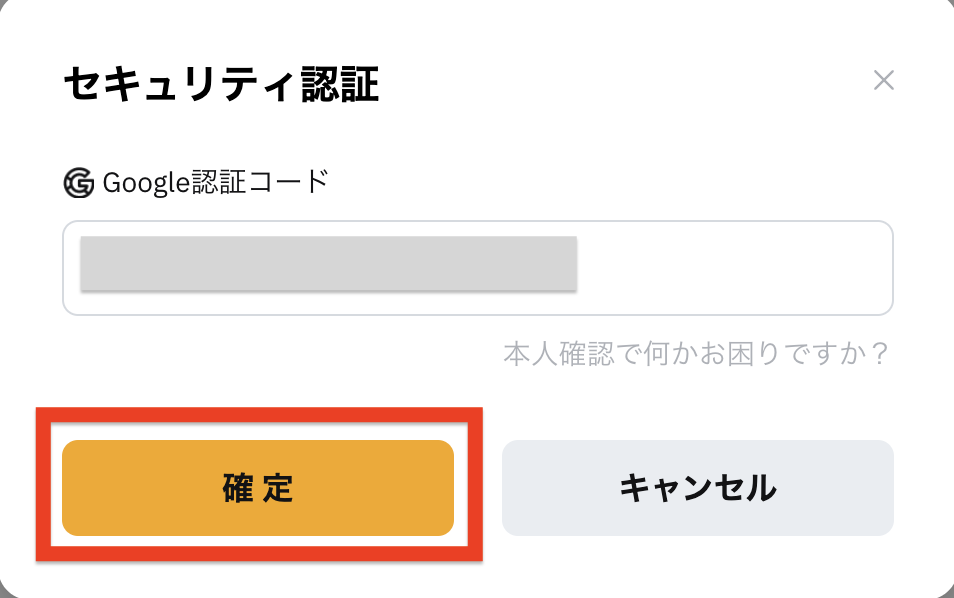The width and height of the screenshot is (954, 598).
Task: Close the セキュリティ認証 dialog with X
Action: point(883,80)
